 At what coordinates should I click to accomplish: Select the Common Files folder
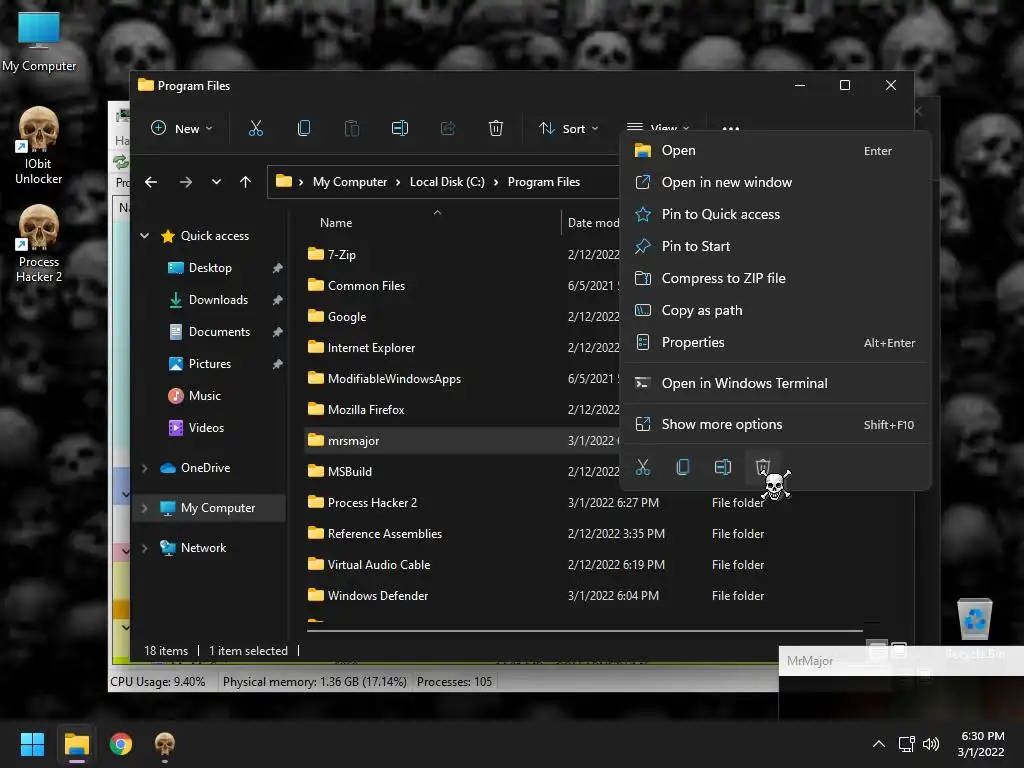366,286
